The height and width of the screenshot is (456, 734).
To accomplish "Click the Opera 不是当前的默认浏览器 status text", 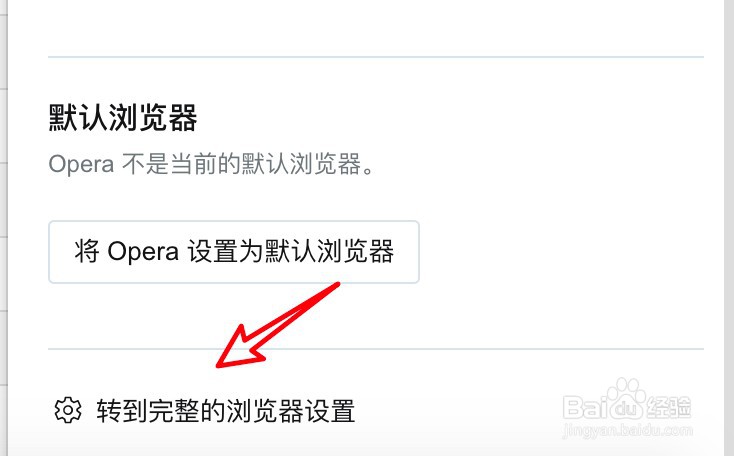I will pyautogui.click(x=211, y=164).
